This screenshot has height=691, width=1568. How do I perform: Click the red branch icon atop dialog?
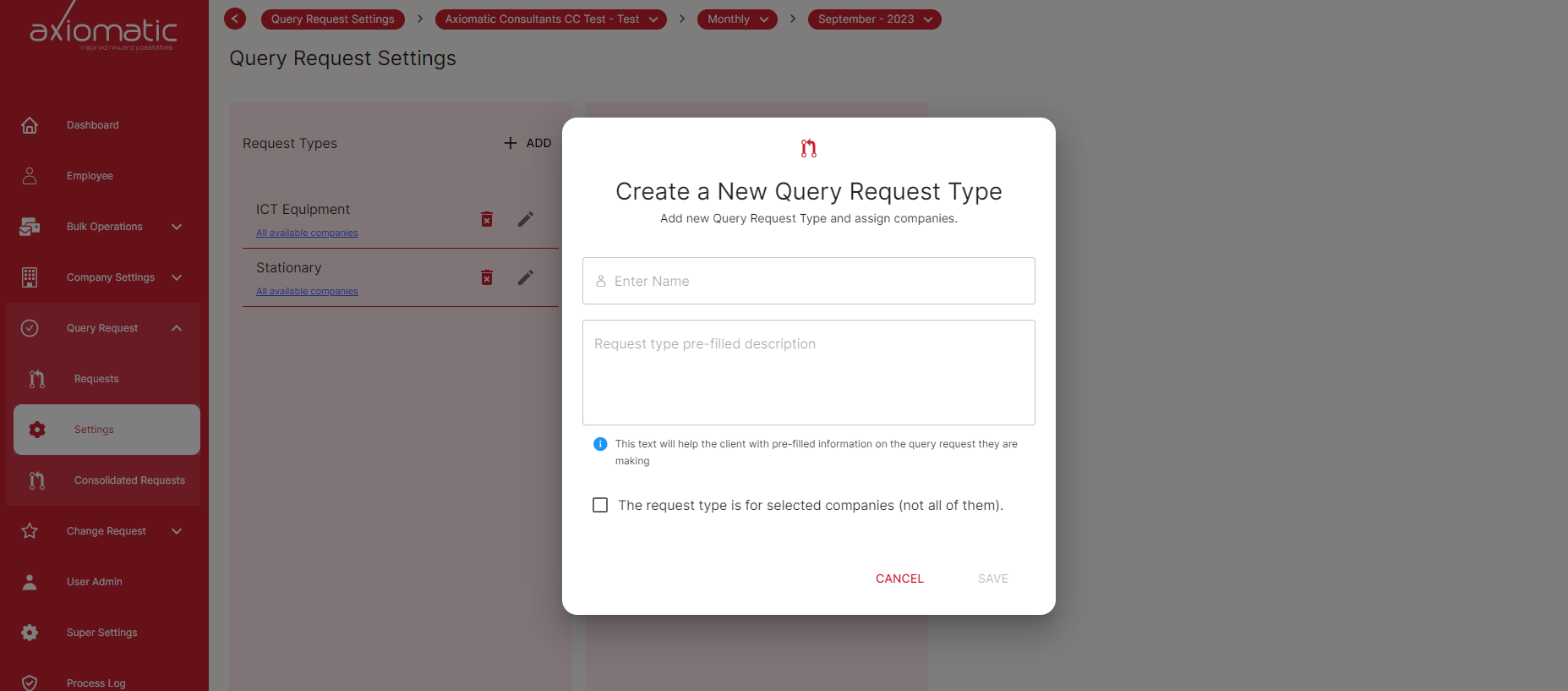809,149
